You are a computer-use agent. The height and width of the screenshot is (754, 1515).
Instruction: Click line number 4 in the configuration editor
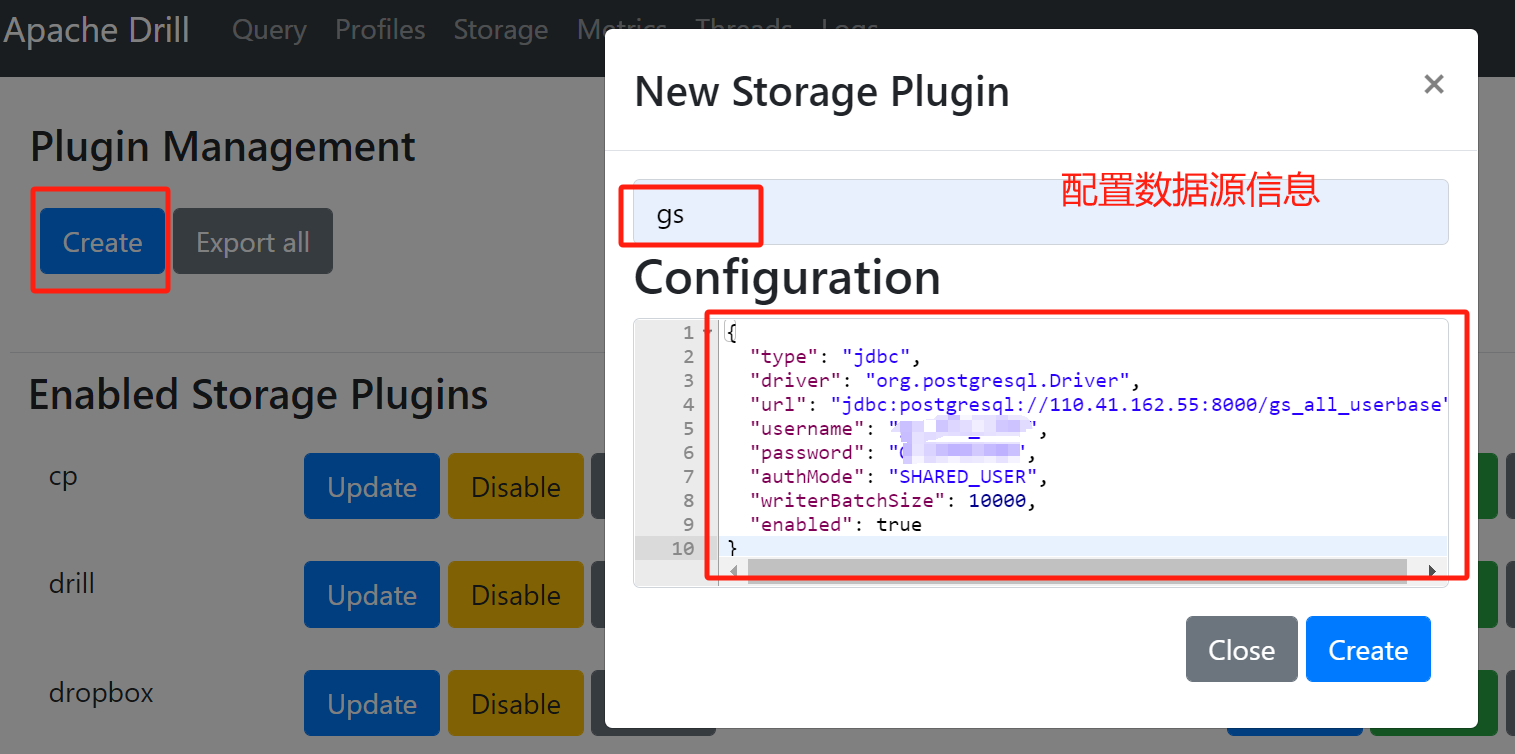point(687,404)
